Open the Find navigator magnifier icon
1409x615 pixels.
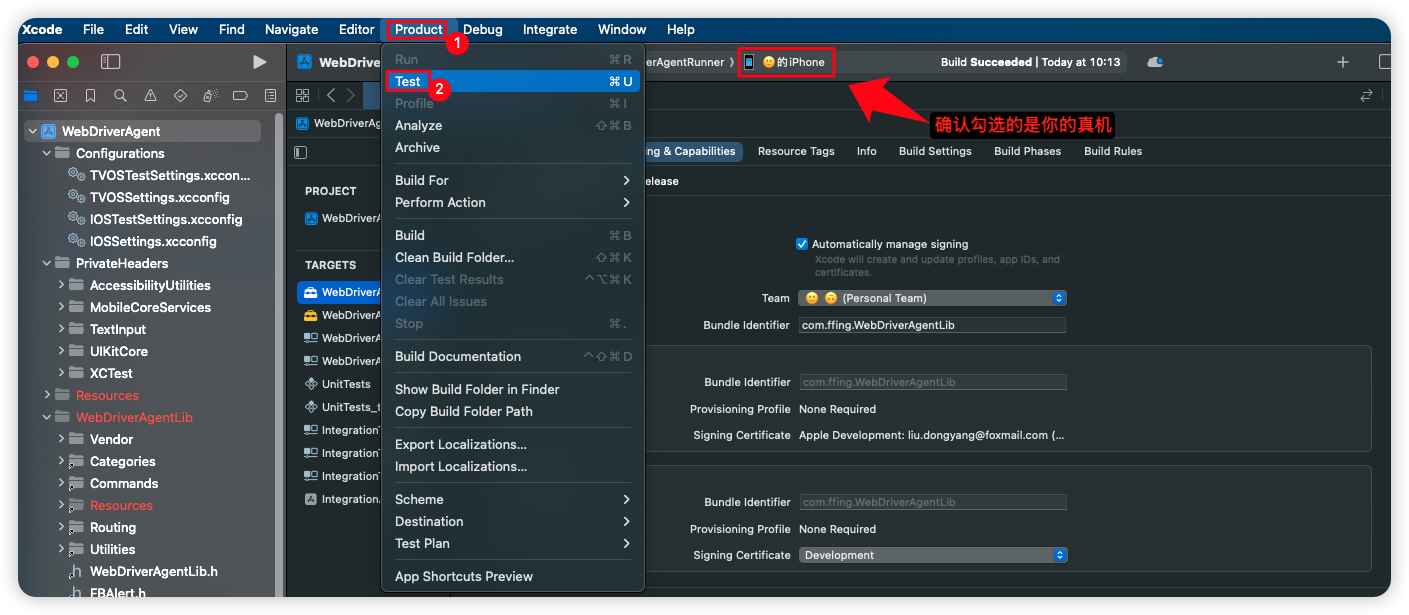click(x=120, y=96)
